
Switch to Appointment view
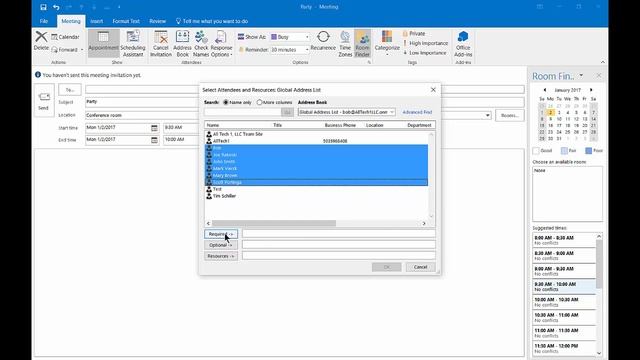103,43
